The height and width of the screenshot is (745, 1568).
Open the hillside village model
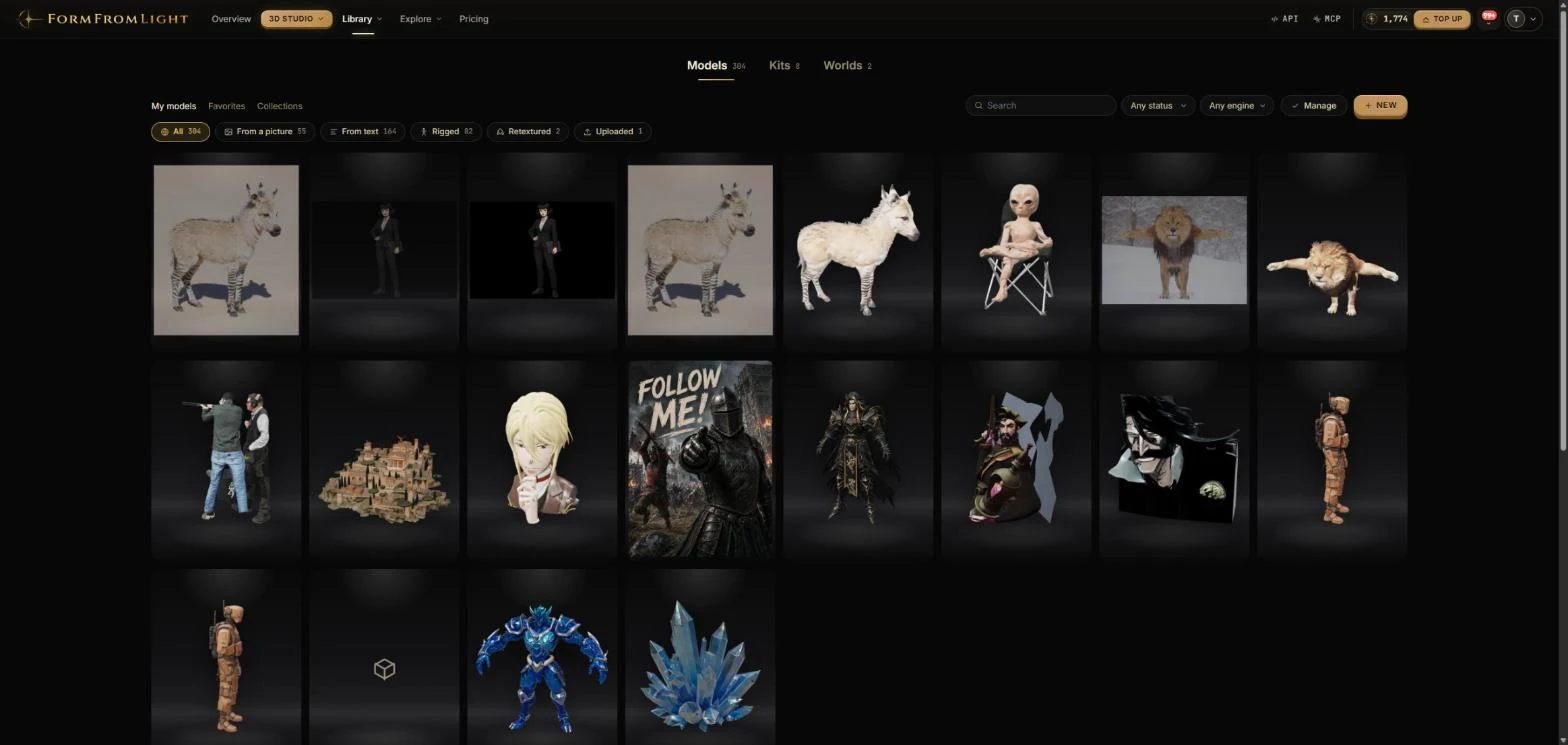(x=384, y=459)
